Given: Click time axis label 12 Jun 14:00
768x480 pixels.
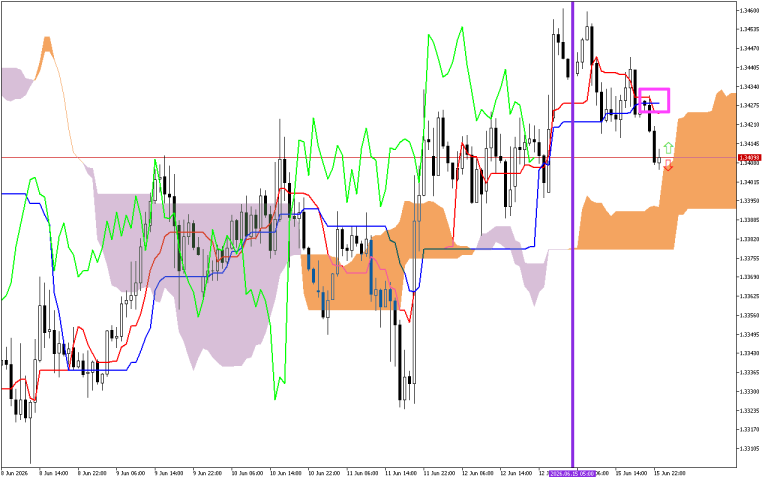Looking at the screenshot, I should [516, 474].
